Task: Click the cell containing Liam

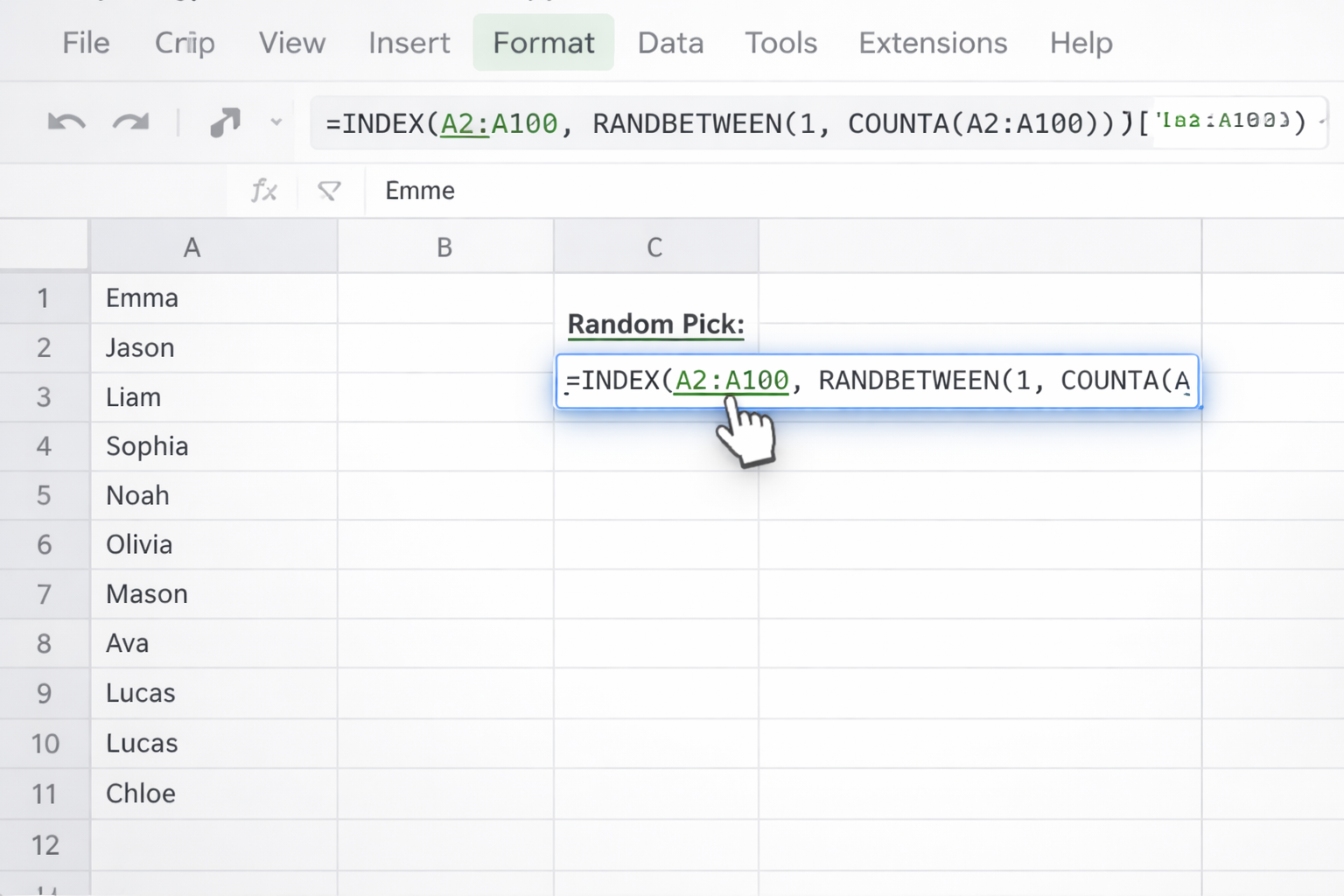Action: point(213,397)
